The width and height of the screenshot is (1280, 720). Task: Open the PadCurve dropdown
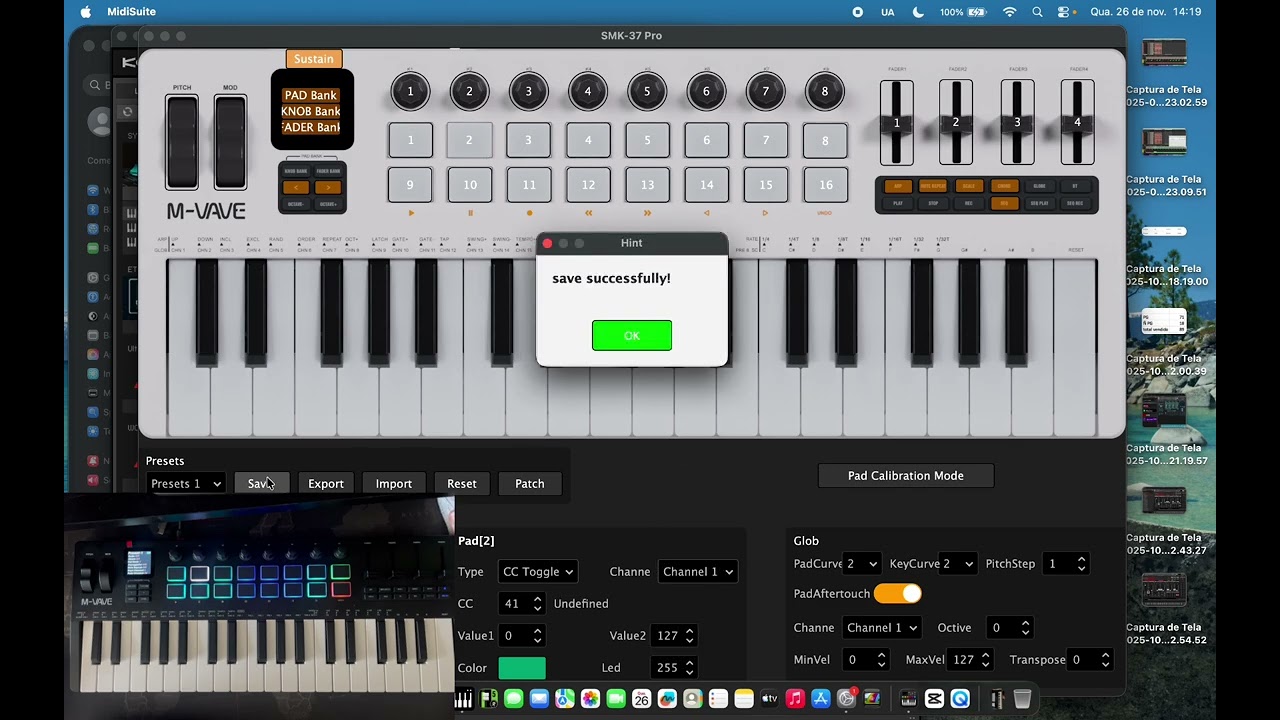[x=862, y=564]
